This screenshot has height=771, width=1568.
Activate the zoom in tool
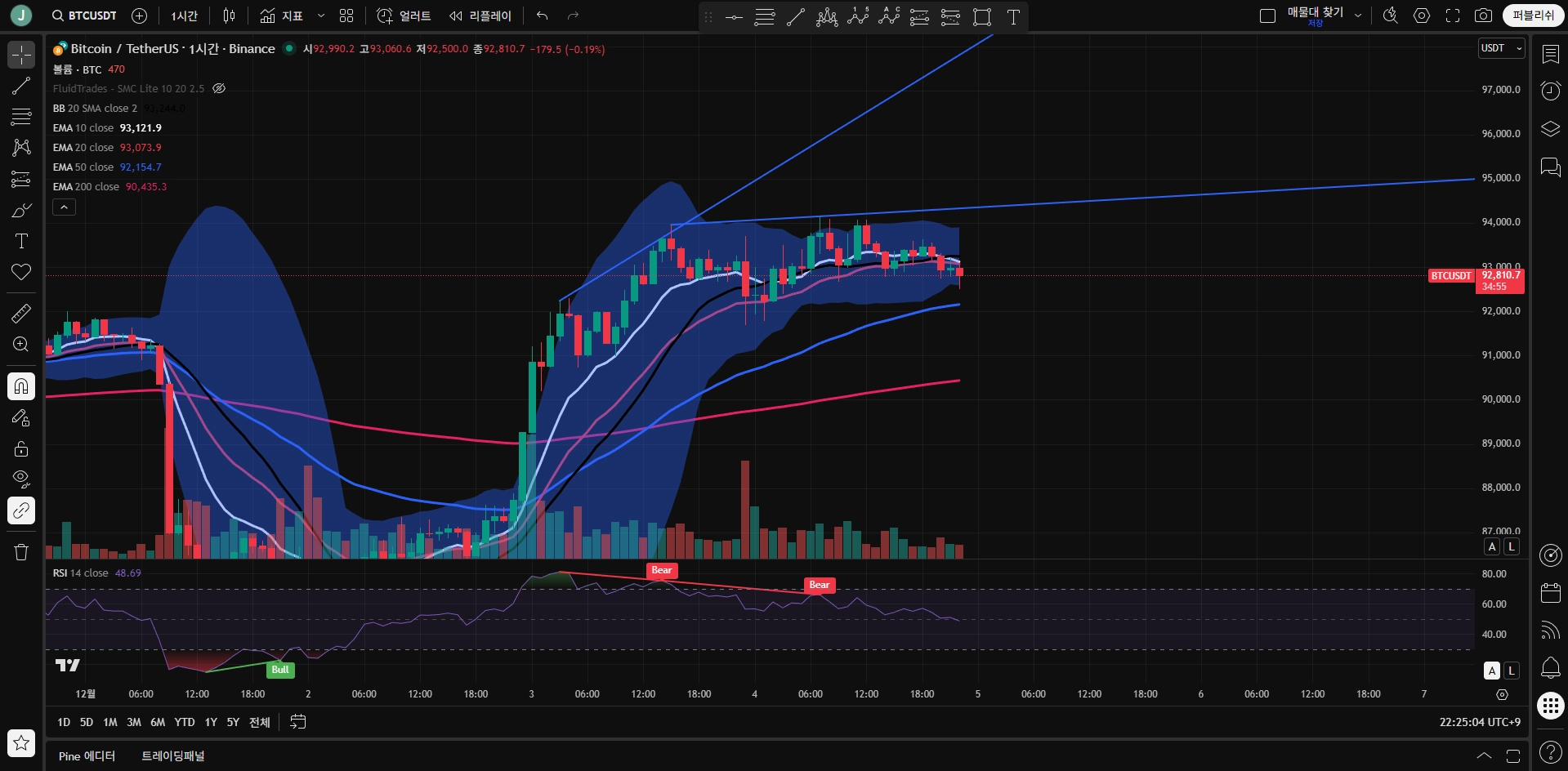[21, 345]
